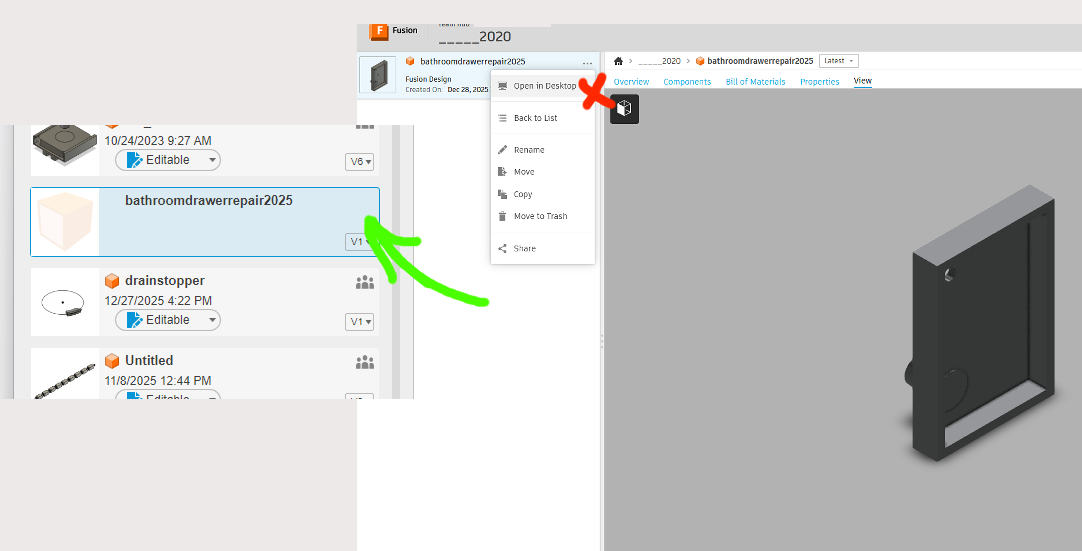1082x551 pixels.
Task: Open the Bill of Materials tab
Action: pyautogui.click(x=756, y=81)
